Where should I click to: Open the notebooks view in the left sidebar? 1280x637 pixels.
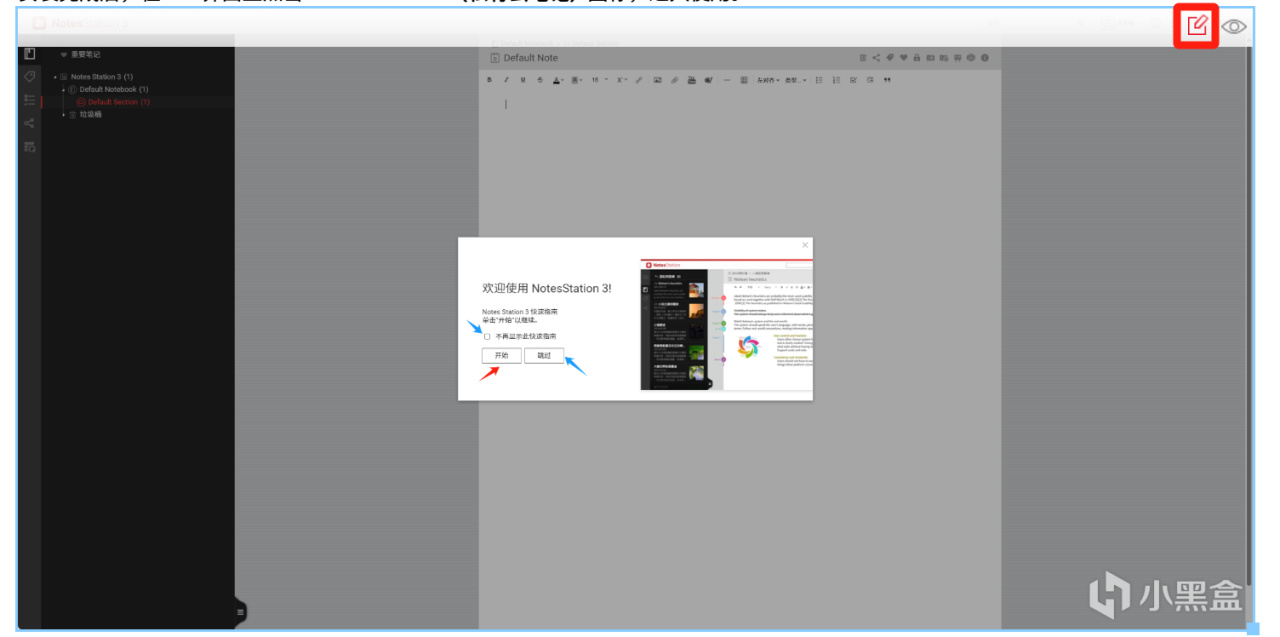pos(30,54)
